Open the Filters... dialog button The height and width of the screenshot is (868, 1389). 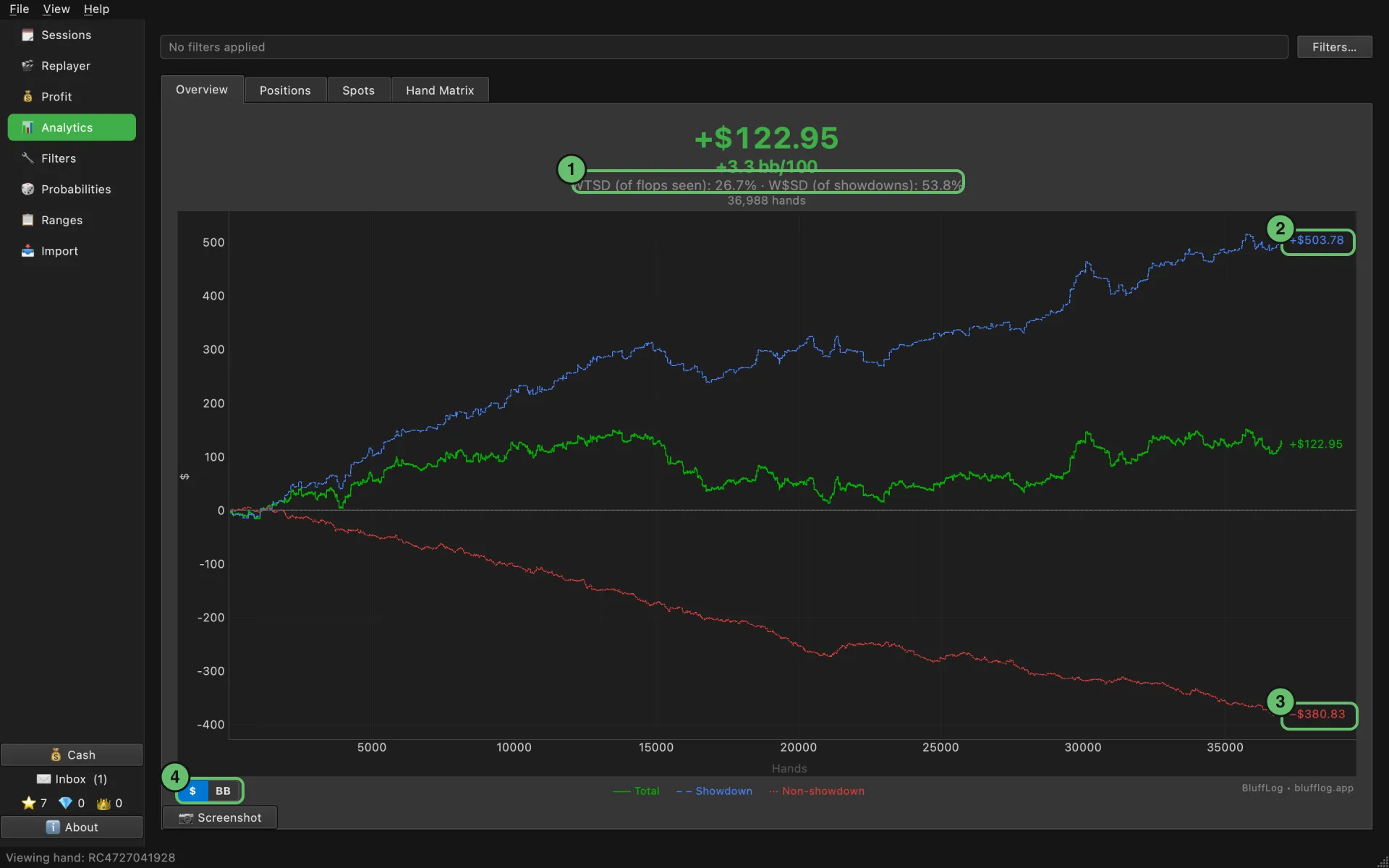point(1334,47)
